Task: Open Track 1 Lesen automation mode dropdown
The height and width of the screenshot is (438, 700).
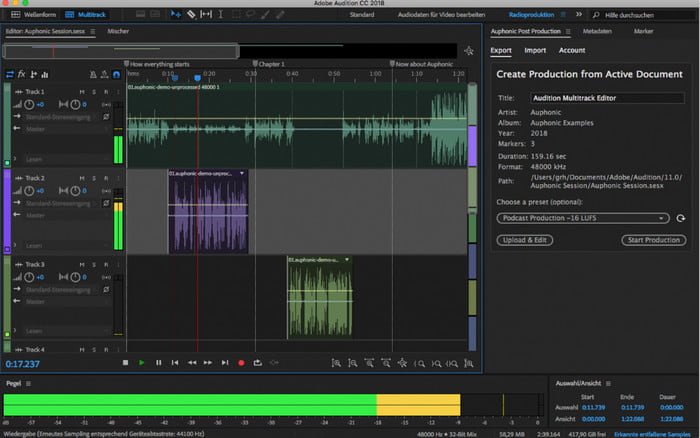Action: point(67,159)
